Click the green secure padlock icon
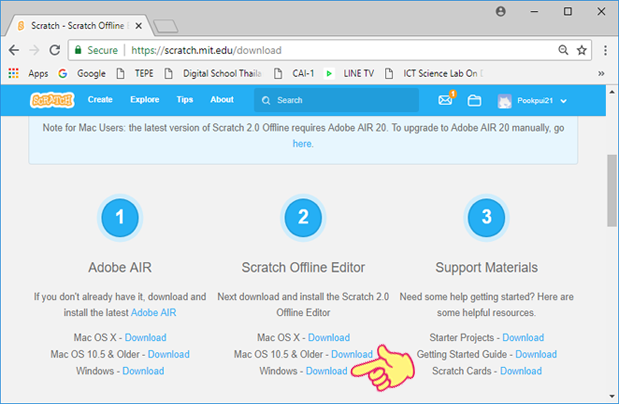619x404 pixels. pyautogui.click(x=78, y=50)
